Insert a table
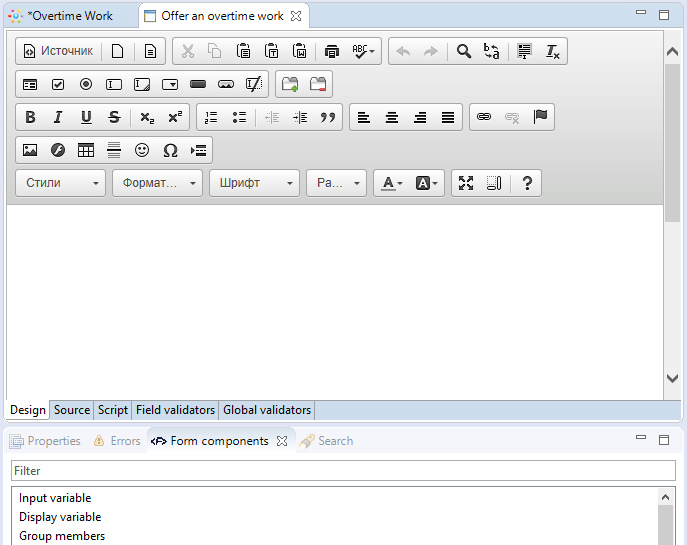 click(x=86, y=150)
